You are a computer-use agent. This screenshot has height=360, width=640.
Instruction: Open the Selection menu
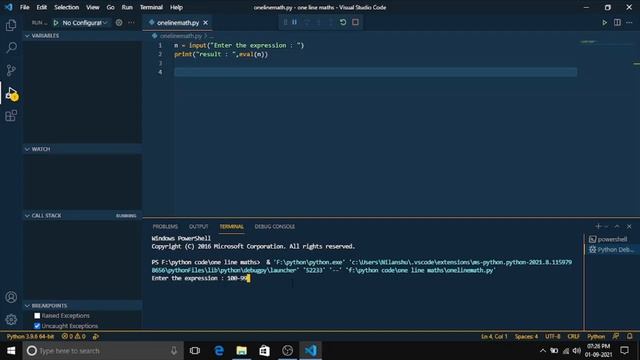[67, 7]
